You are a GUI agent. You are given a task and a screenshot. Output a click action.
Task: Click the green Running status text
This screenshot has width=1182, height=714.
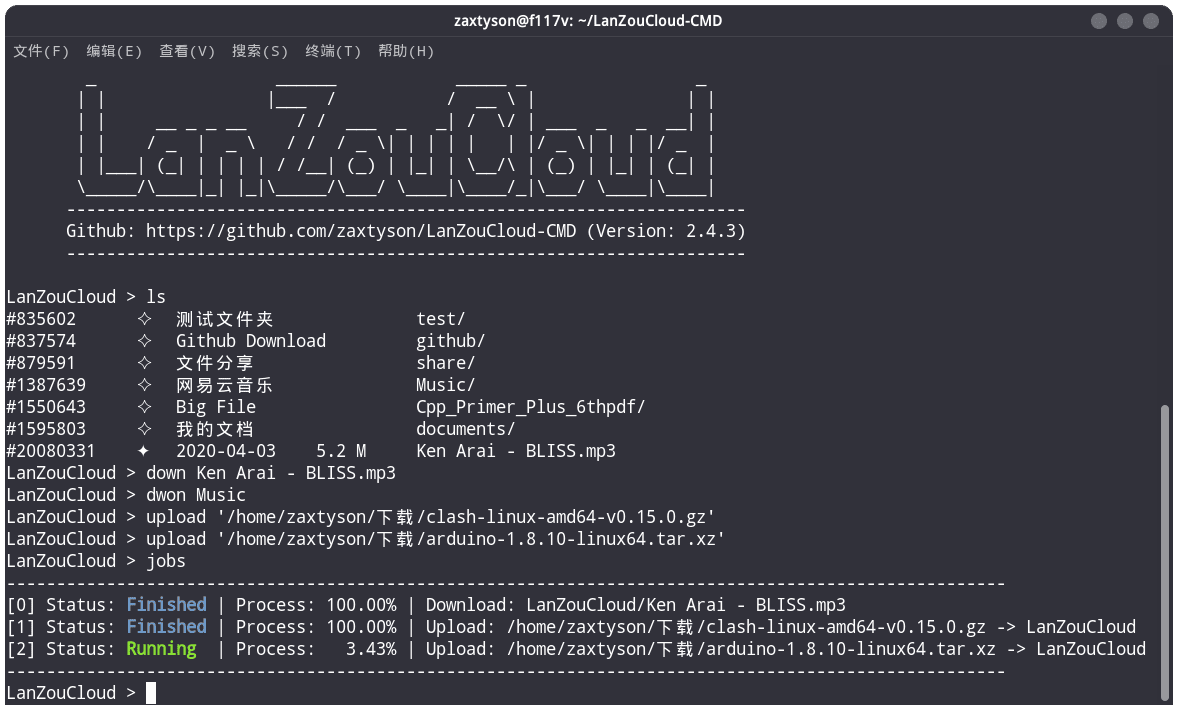pos(161,649)
